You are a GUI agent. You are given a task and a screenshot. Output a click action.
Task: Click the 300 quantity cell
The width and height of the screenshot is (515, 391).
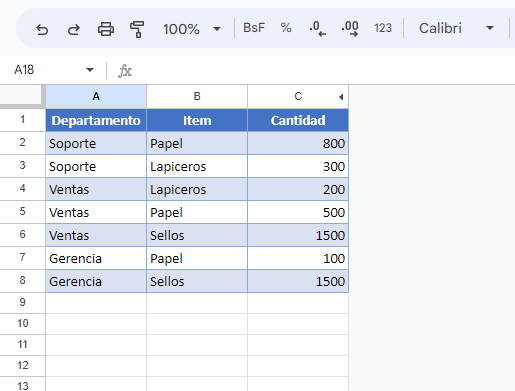[298, 166]
